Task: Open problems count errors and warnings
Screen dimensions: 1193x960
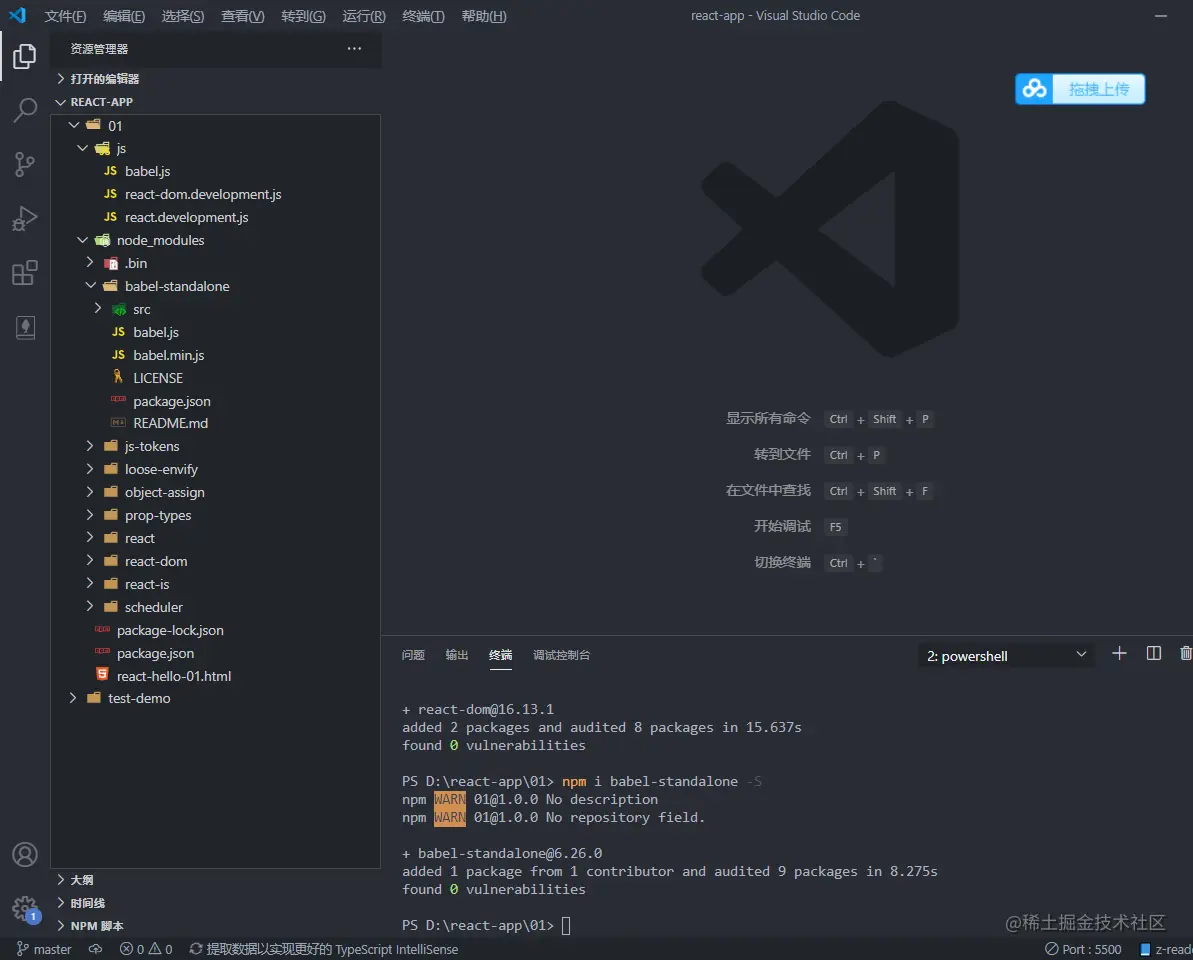Action: pos(146,949)
